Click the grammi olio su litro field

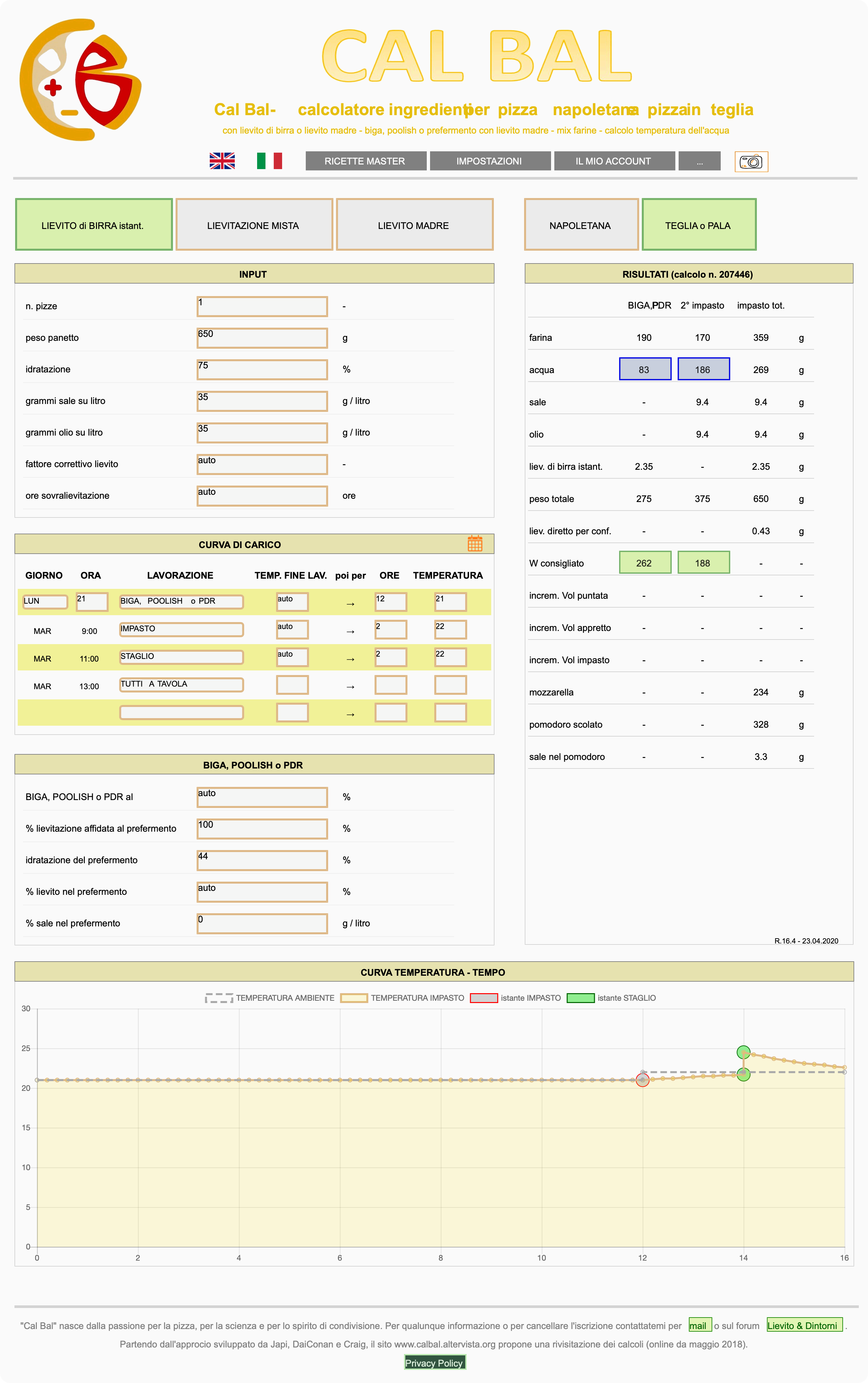(262, 433)
